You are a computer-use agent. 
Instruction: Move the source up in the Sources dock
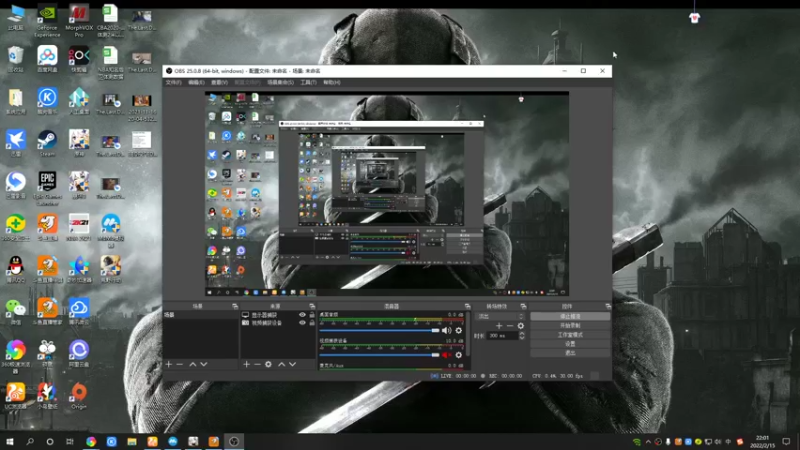281,364
